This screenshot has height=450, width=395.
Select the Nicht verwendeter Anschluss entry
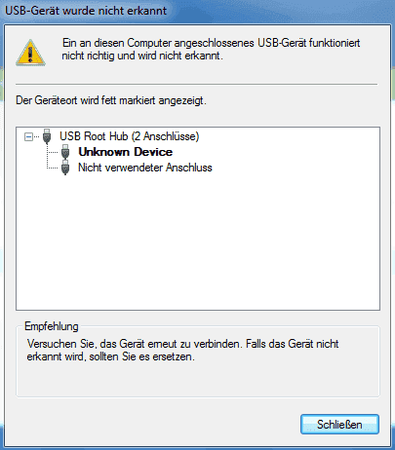point(145,167)
